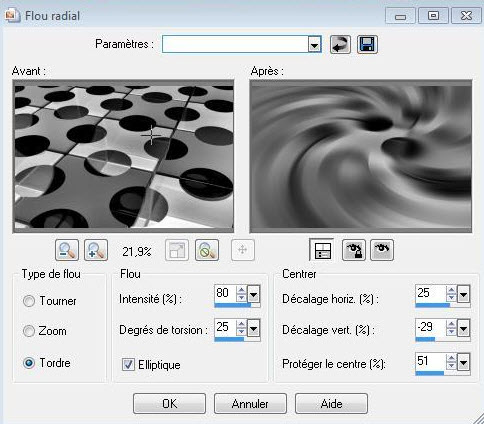The width and height of the screenshot is (484, 424).
Task: Enable auto proof eye-with-lock icon
Action: point(354,250)
